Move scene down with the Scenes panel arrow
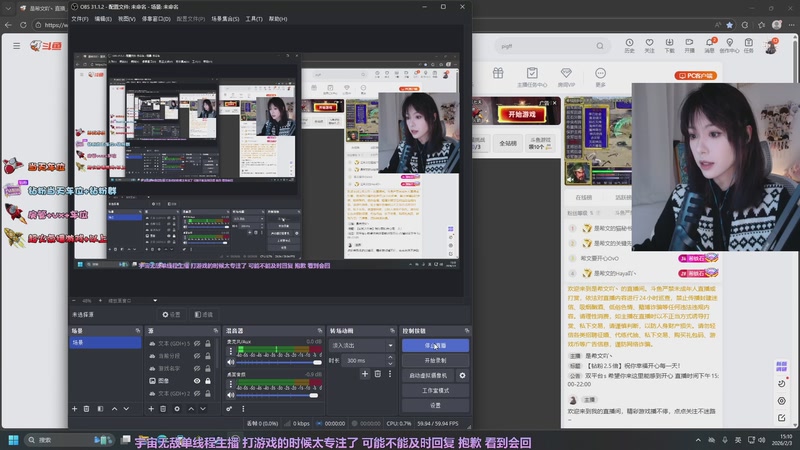 click(126, 409)
